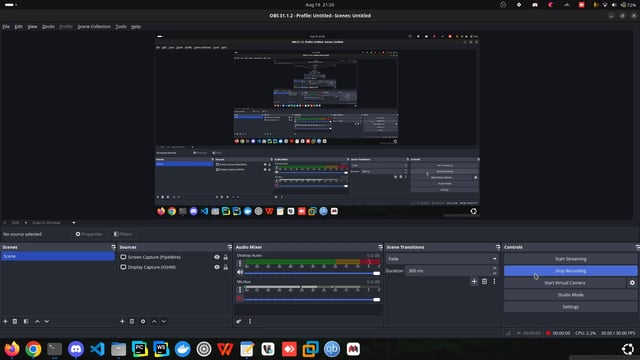Screen dimensions: 640x360
Task: Click the OBS preview canvas
Action: (x=317, y=126)
